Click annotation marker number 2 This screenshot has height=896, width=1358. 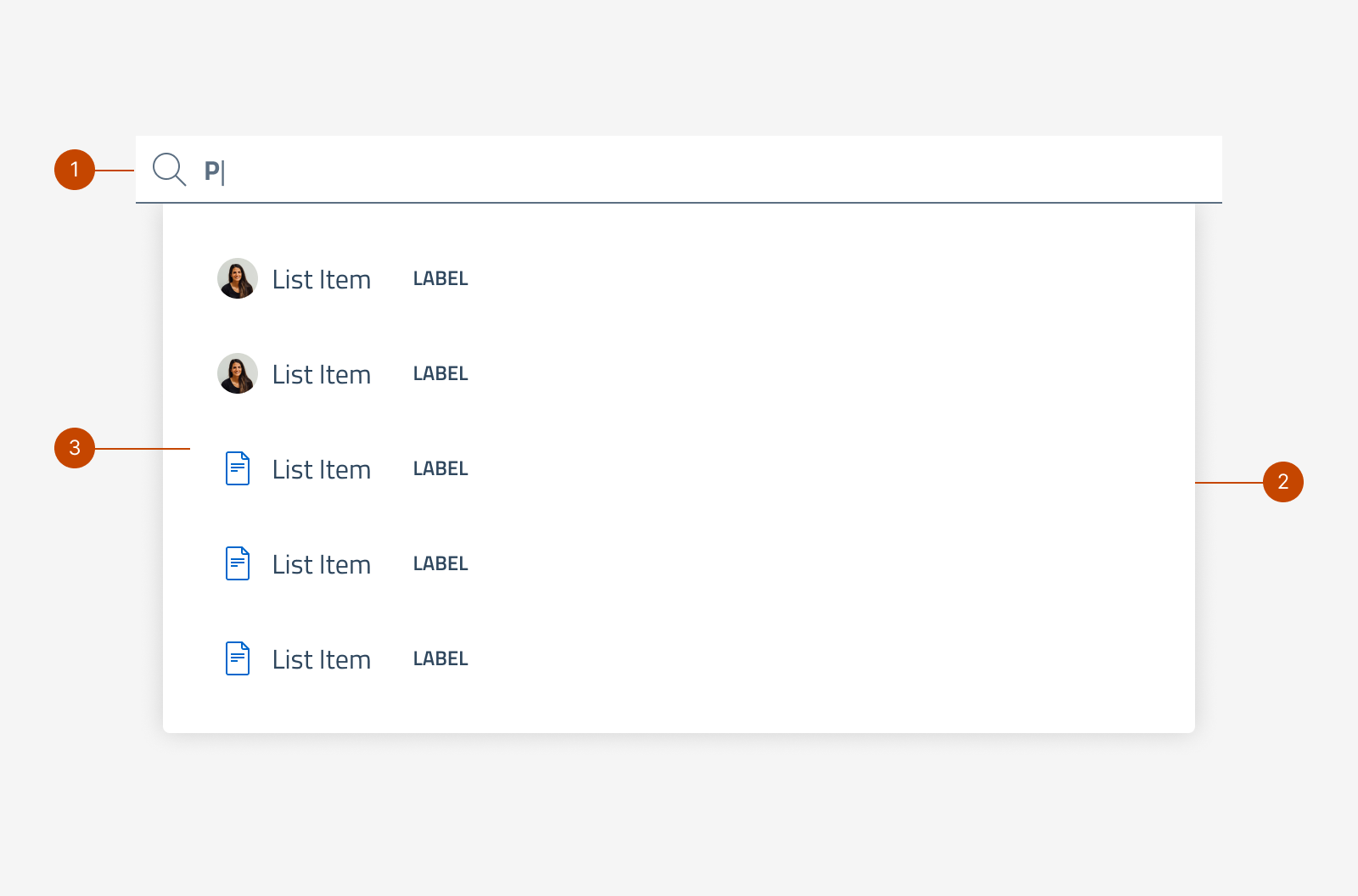pyautogui.click(x=1282, y=482)
